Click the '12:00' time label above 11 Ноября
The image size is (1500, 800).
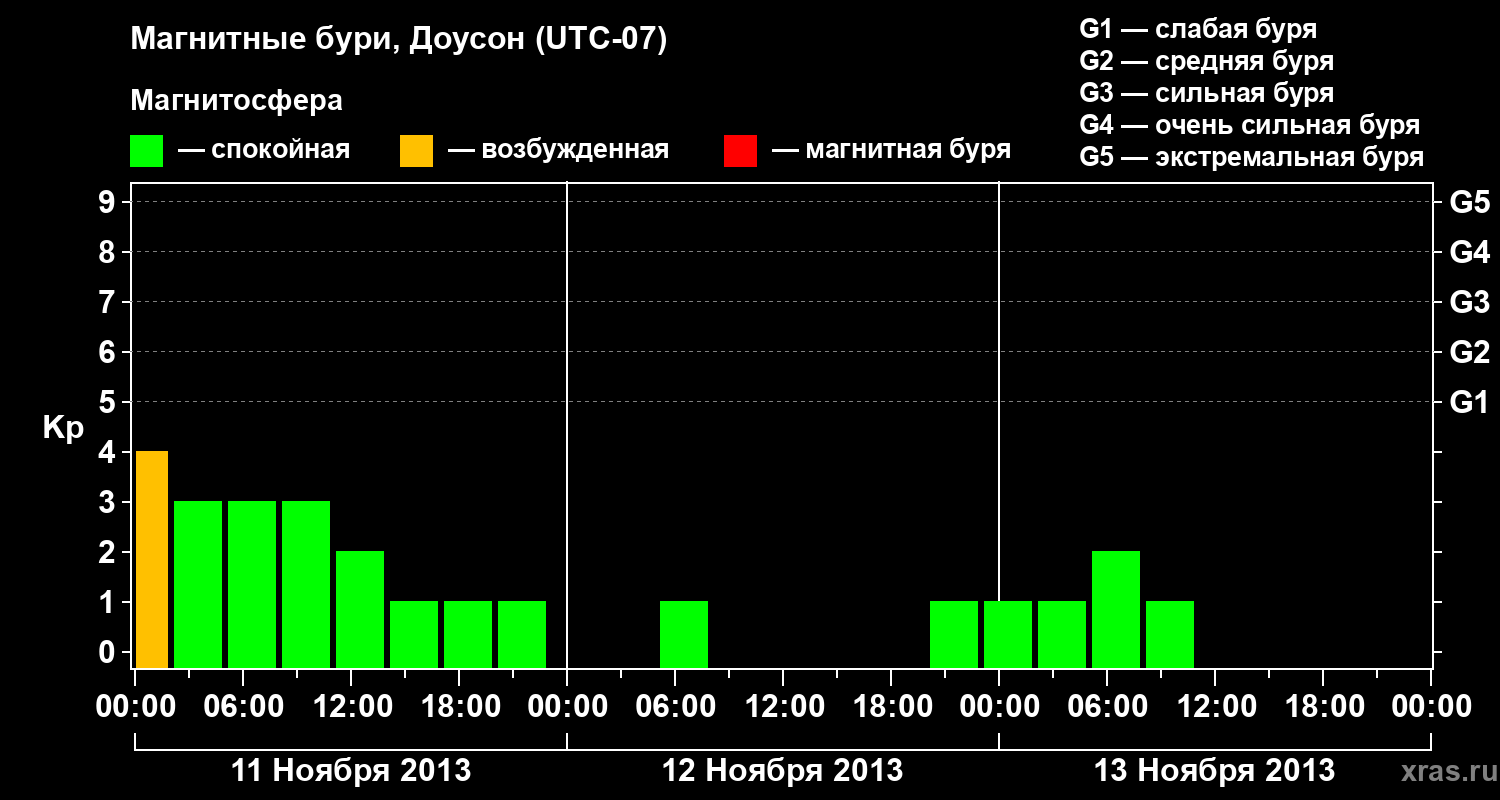click(351, 707)
